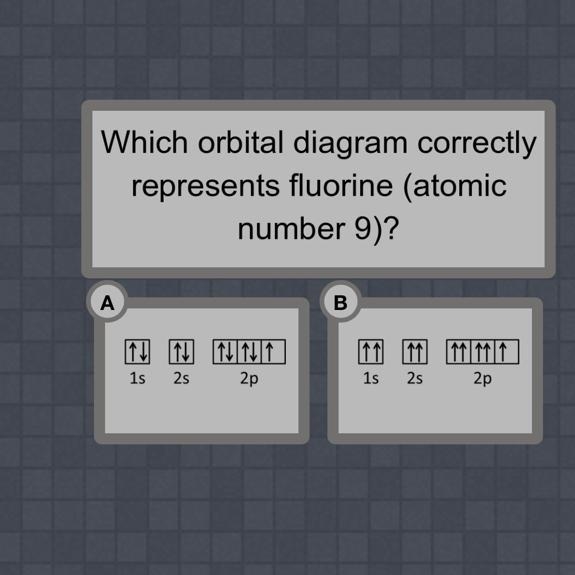Click the fluorine question text panel

point(318,189)
